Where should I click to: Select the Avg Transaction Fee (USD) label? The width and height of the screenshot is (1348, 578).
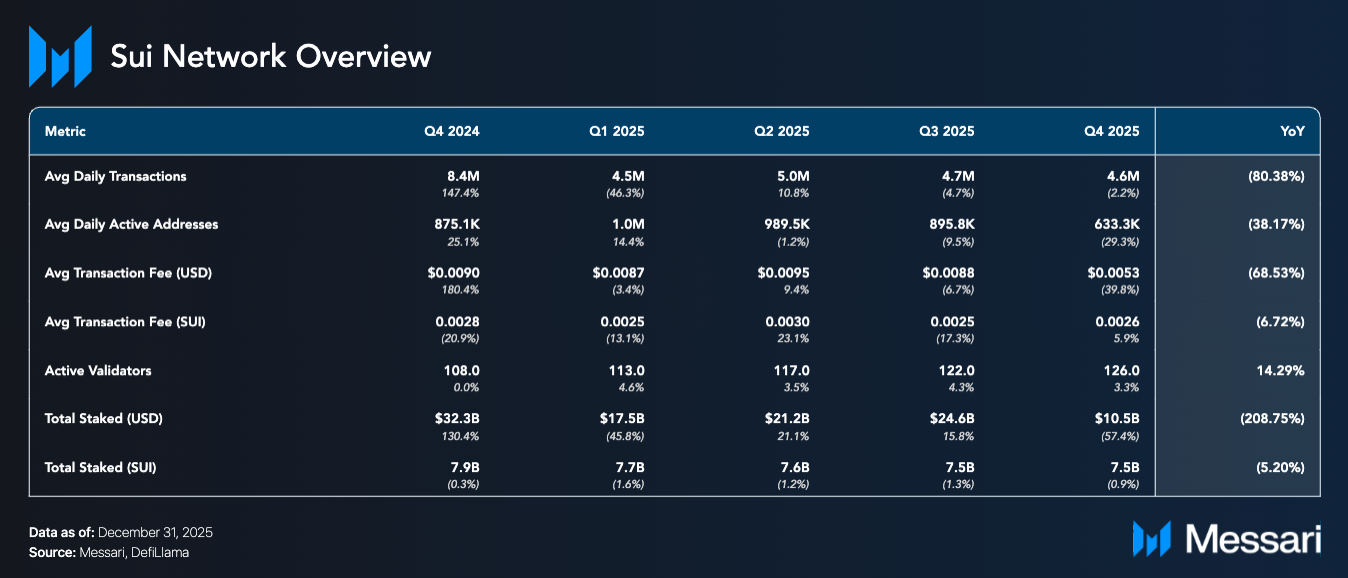(x=128, y=273)
